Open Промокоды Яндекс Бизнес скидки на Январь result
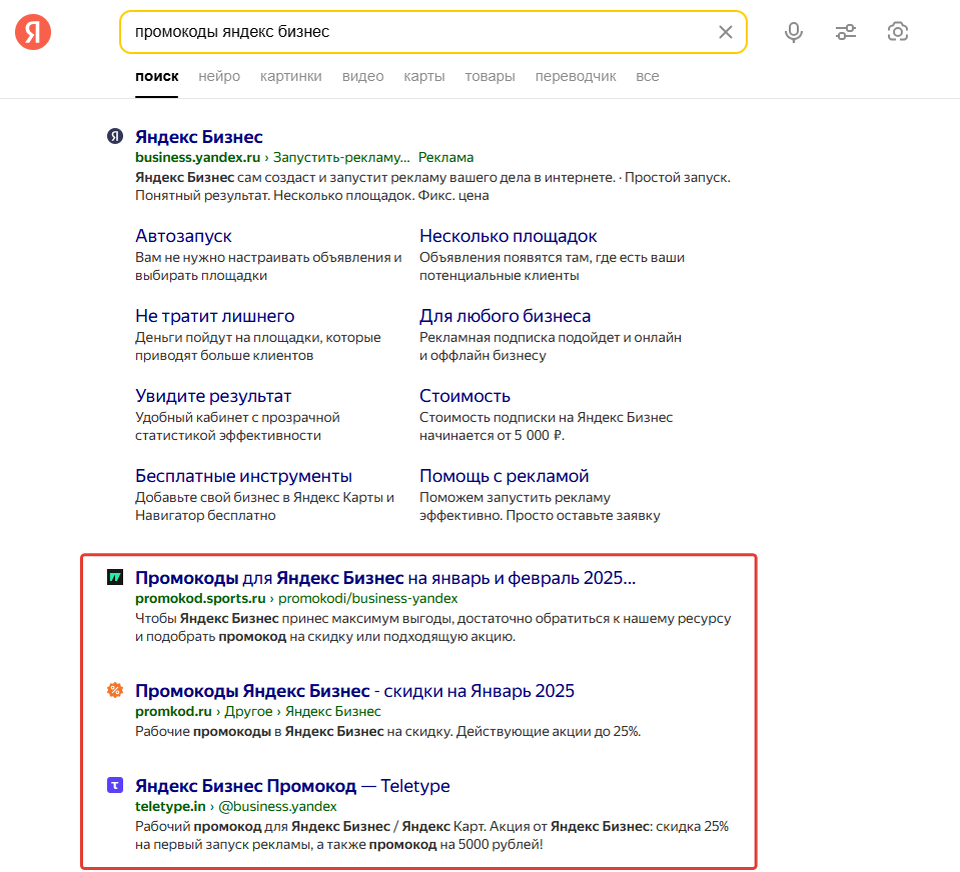The width and height of the screenshot is (960, 872). (x=355, y=691)
